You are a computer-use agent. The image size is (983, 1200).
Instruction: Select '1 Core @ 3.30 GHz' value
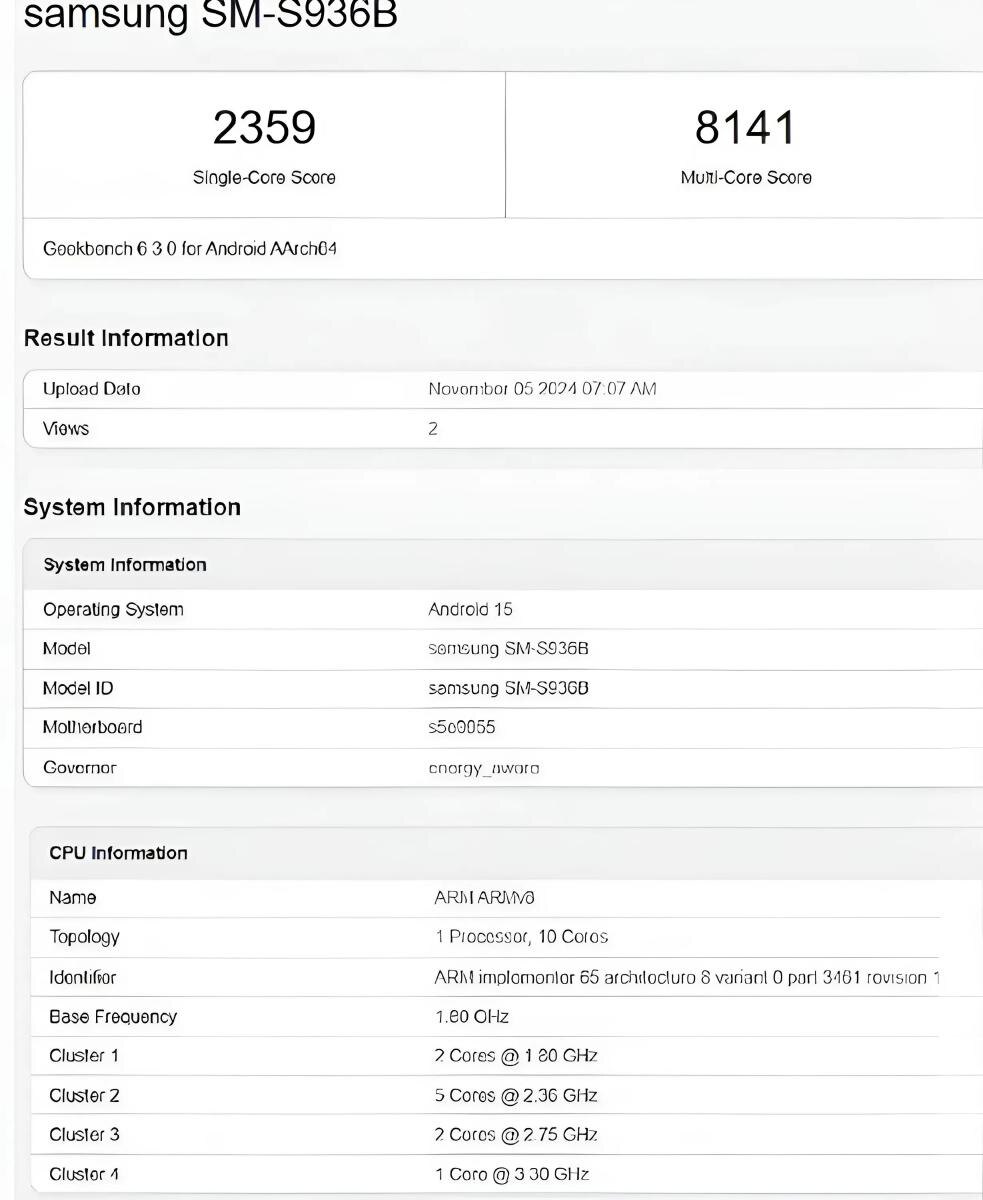point(512,1175)
